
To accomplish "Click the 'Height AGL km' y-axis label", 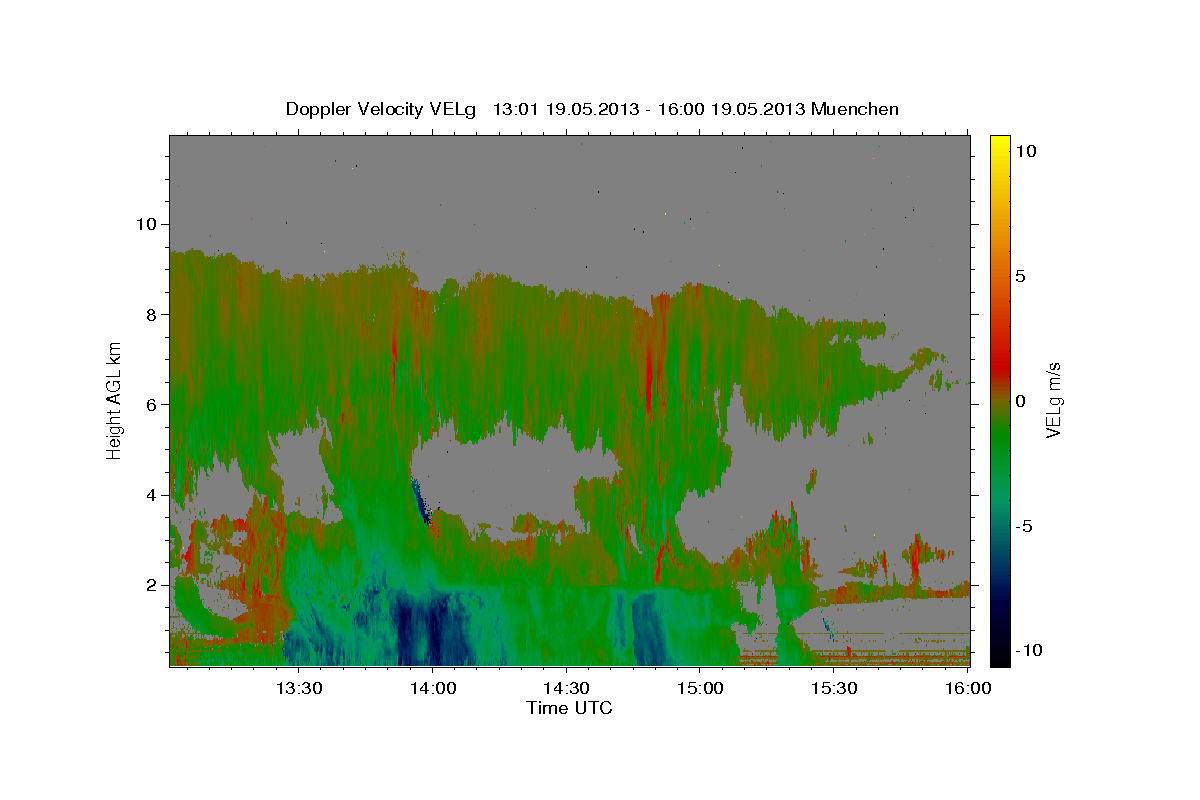I will (114, 400).
